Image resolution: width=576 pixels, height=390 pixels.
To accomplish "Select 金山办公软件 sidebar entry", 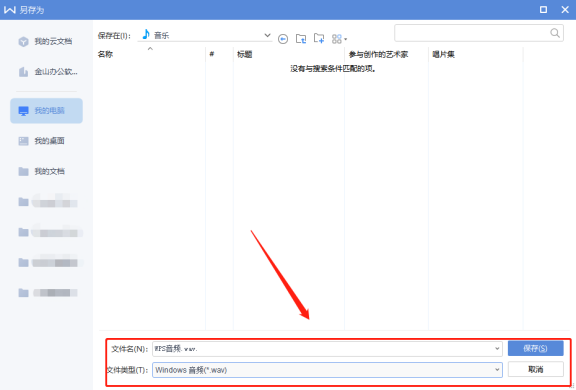I will pos(46,72).
